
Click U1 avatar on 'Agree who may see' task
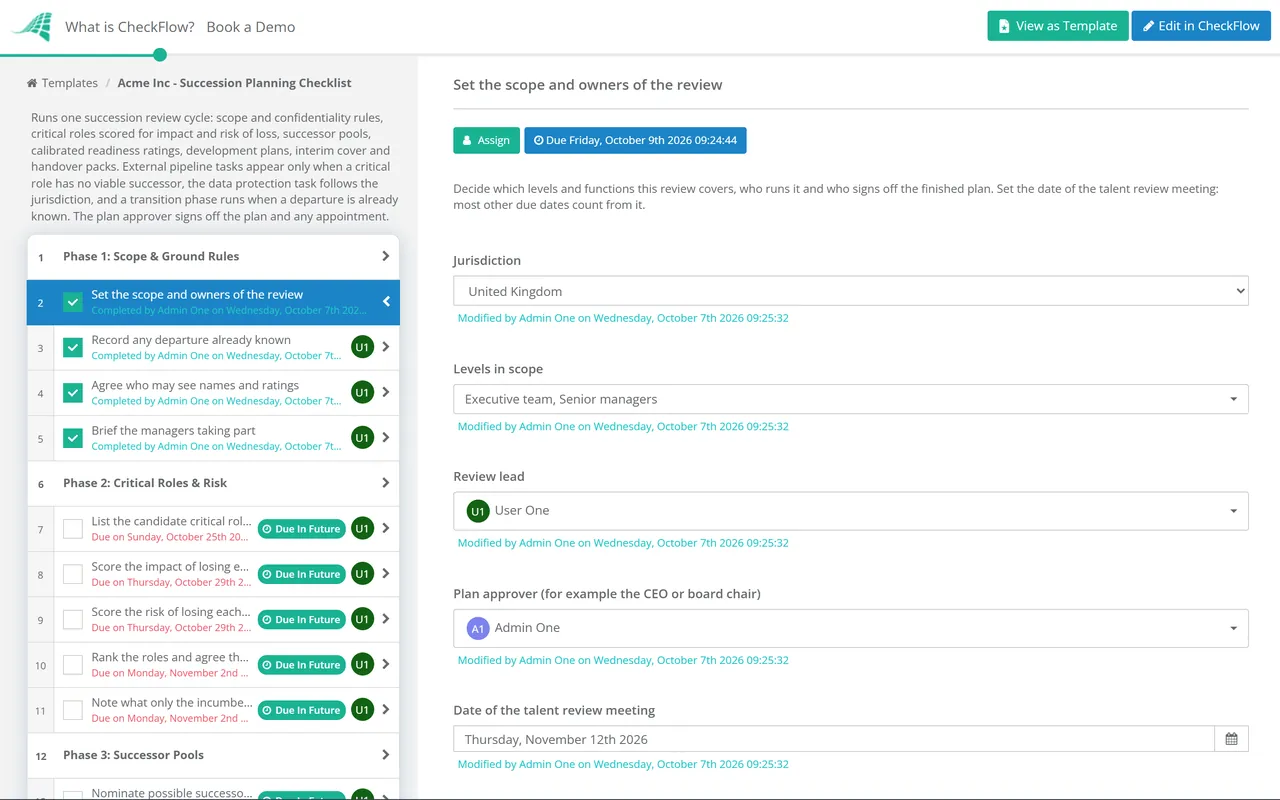[x=362, y=393]
